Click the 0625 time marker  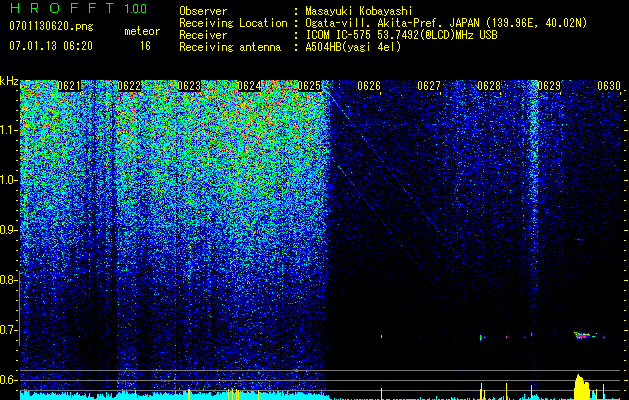309,86
